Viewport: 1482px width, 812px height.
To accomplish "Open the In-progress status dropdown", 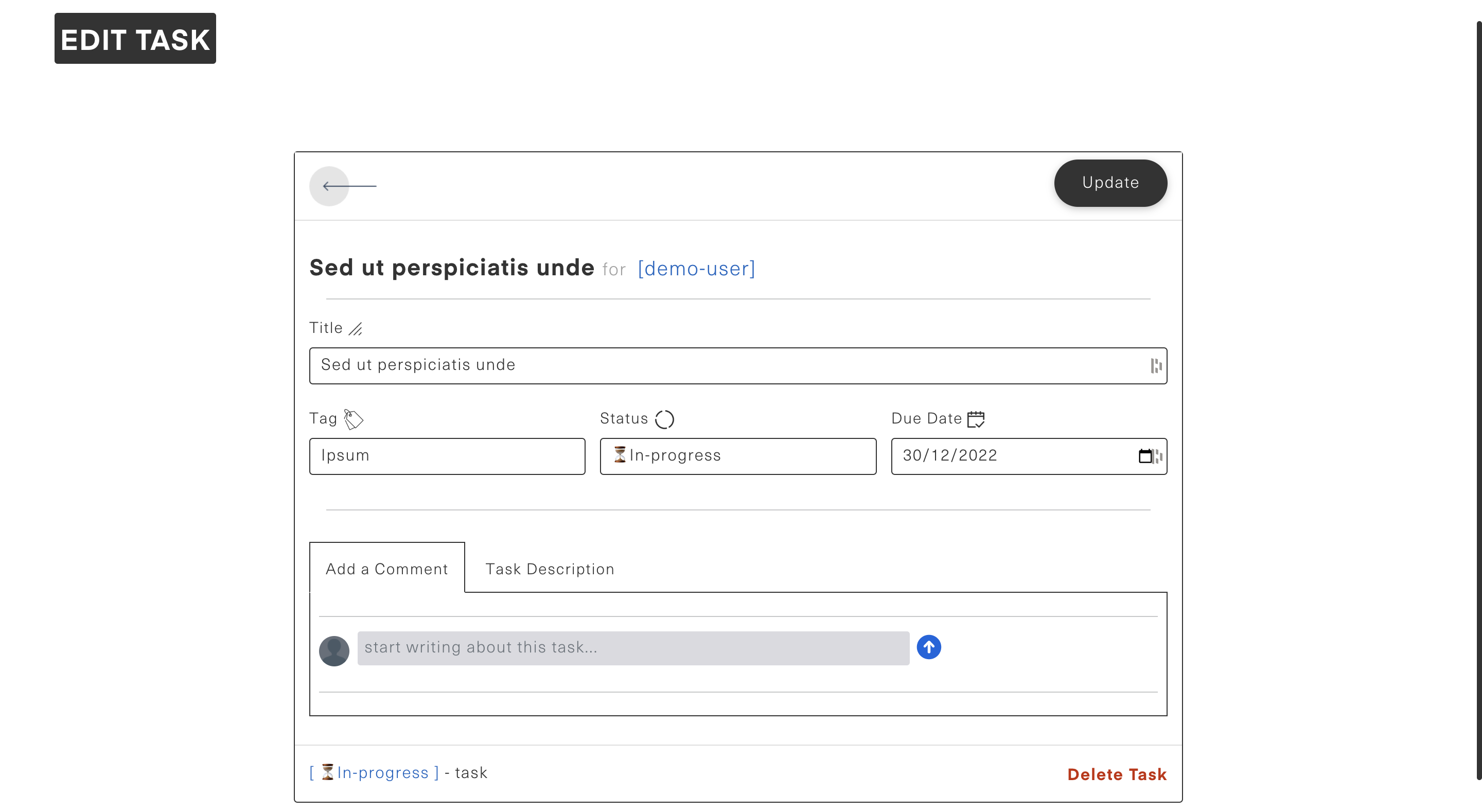I will point(737,456).
